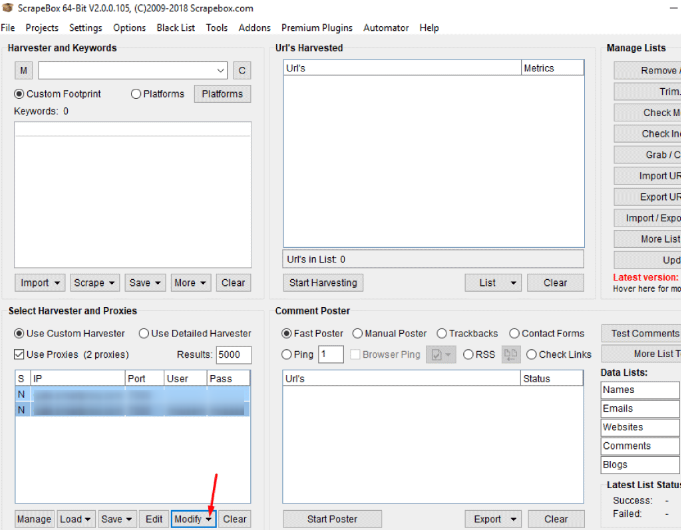Click the Test Comments button
The image size is (681, 530).
click(x=641, y=333)
